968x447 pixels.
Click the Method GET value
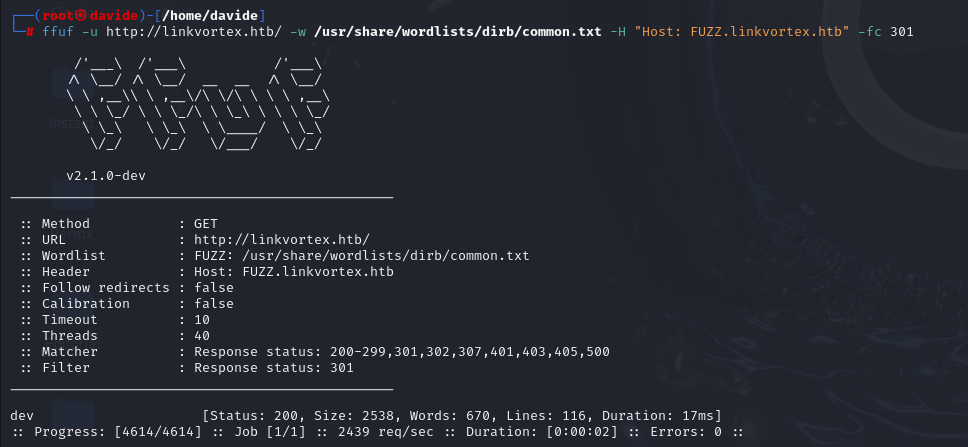pos(206,224)
